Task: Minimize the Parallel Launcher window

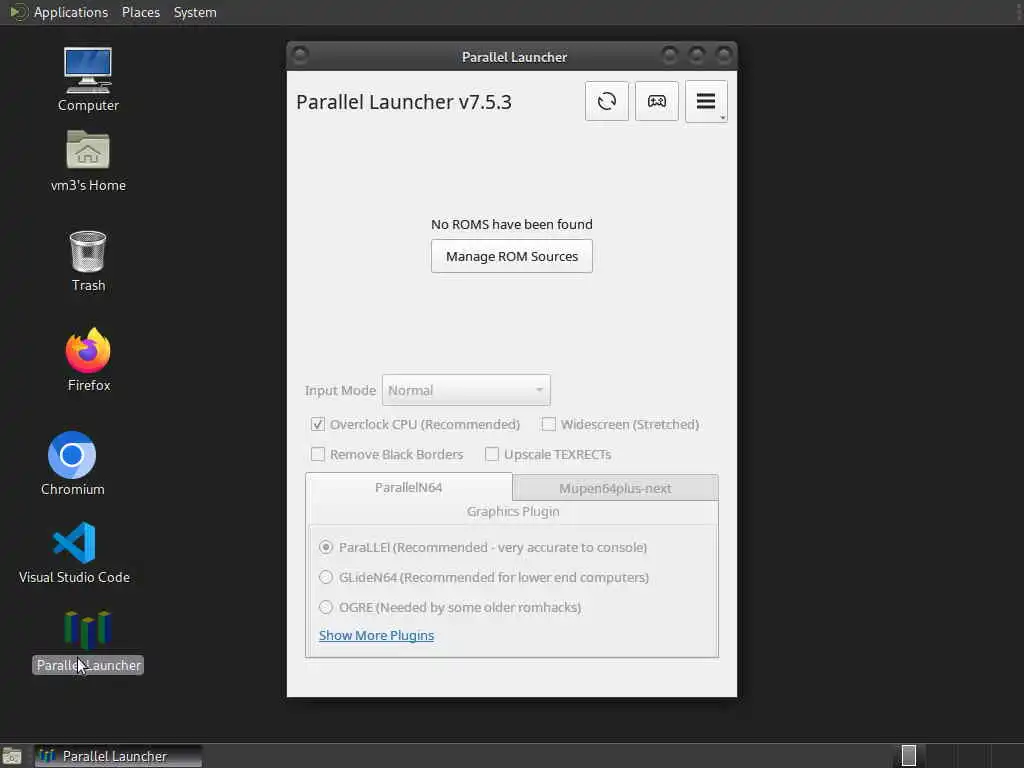Action: point(669,55)
